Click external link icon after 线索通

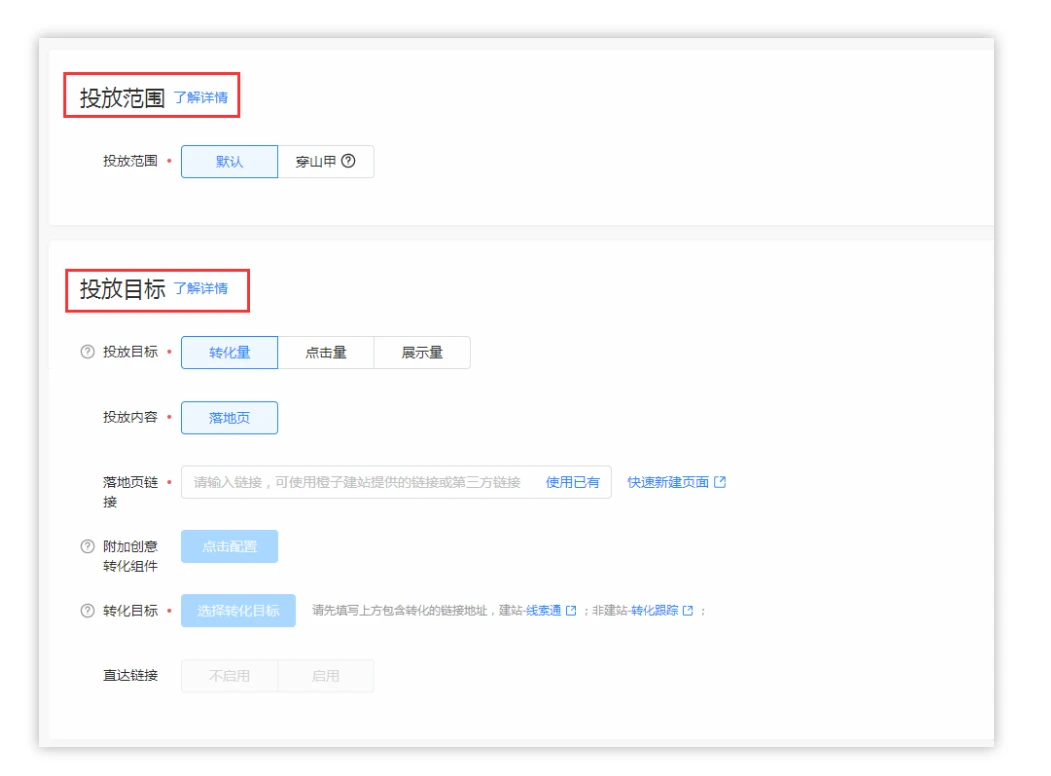pyautogui.click(x=571, y=611)
